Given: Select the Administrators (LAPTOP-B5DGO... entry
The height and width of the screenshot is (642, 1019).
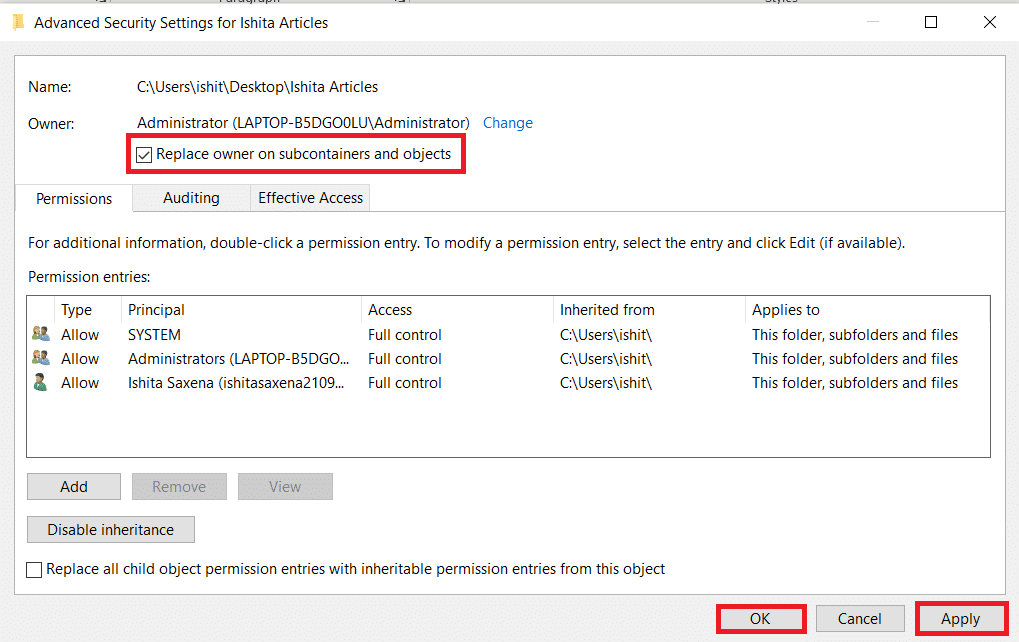Looking at the screenshot, I should tap(239, 359).
